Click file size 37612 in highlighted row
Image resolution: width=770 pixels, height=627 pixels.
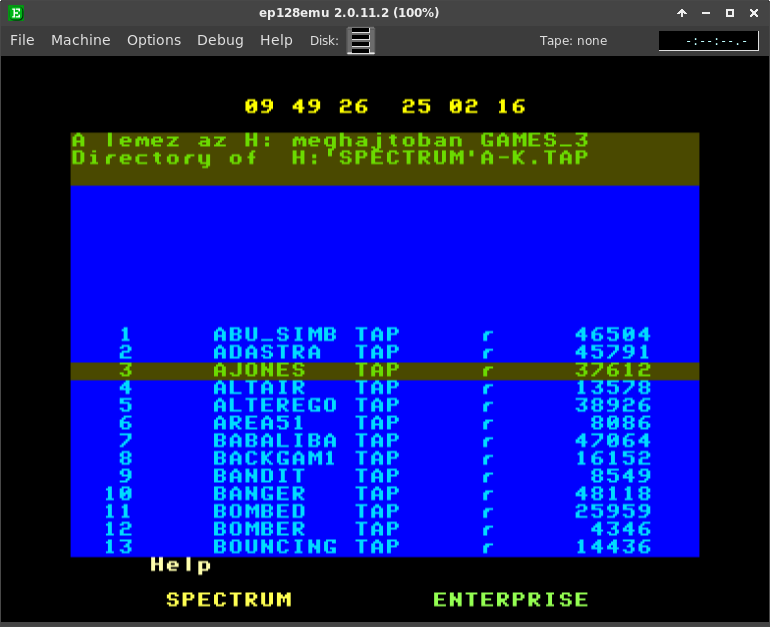pyautogui.click(x=613, y=371)
